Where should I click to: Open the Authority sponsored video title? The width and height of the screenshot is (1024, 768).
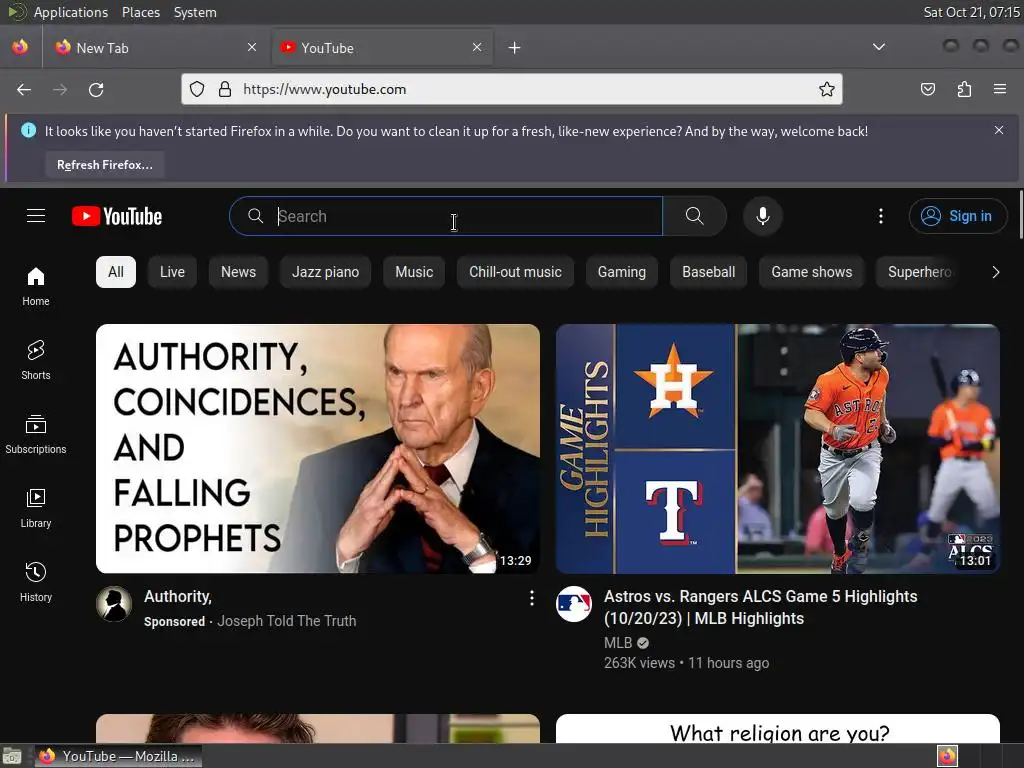pos(178,596)
